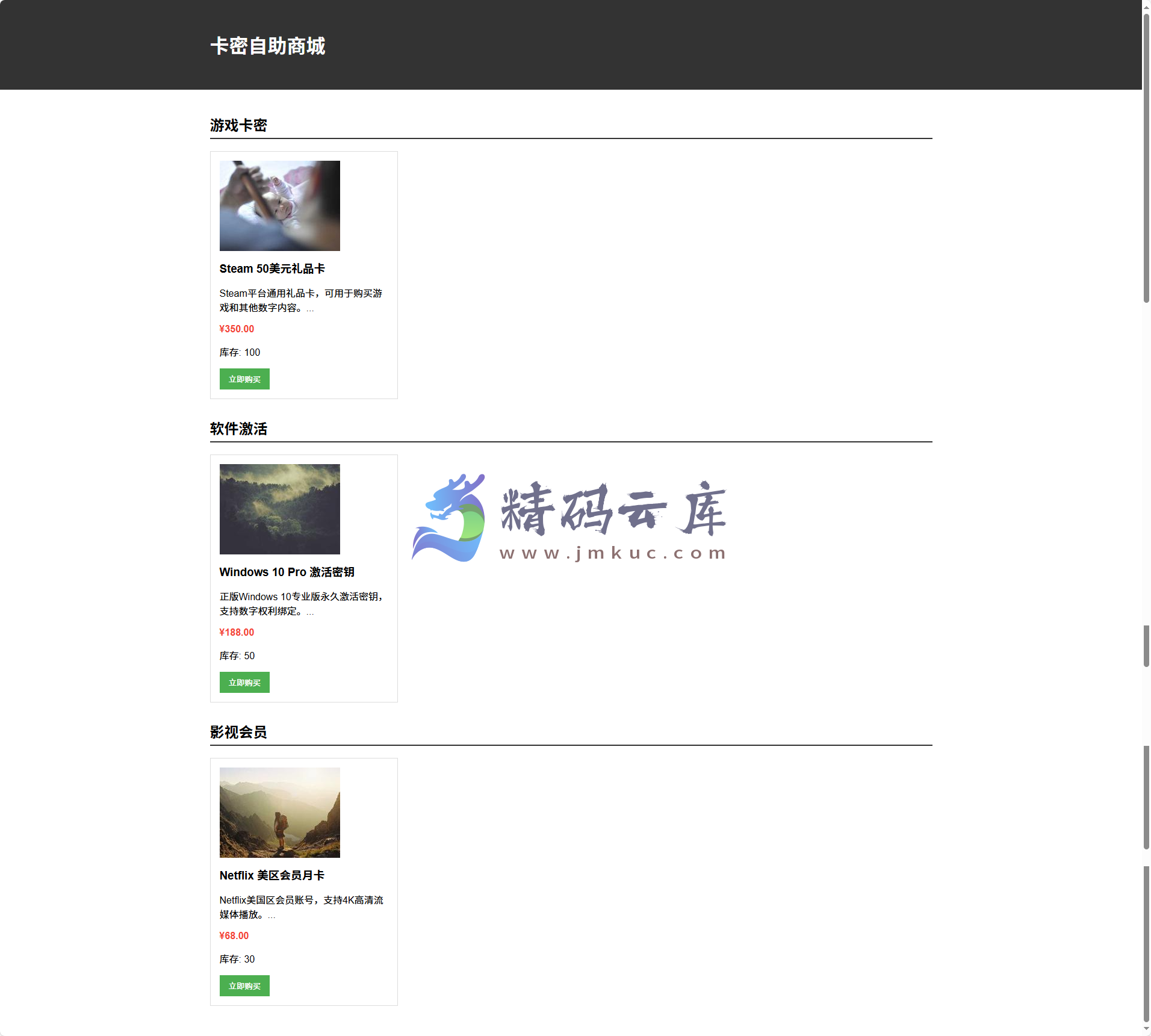Click the 正版Windows 10专业版 description text
Image resolution: width=1151 pixels, height=1036 pixels.
302,604
